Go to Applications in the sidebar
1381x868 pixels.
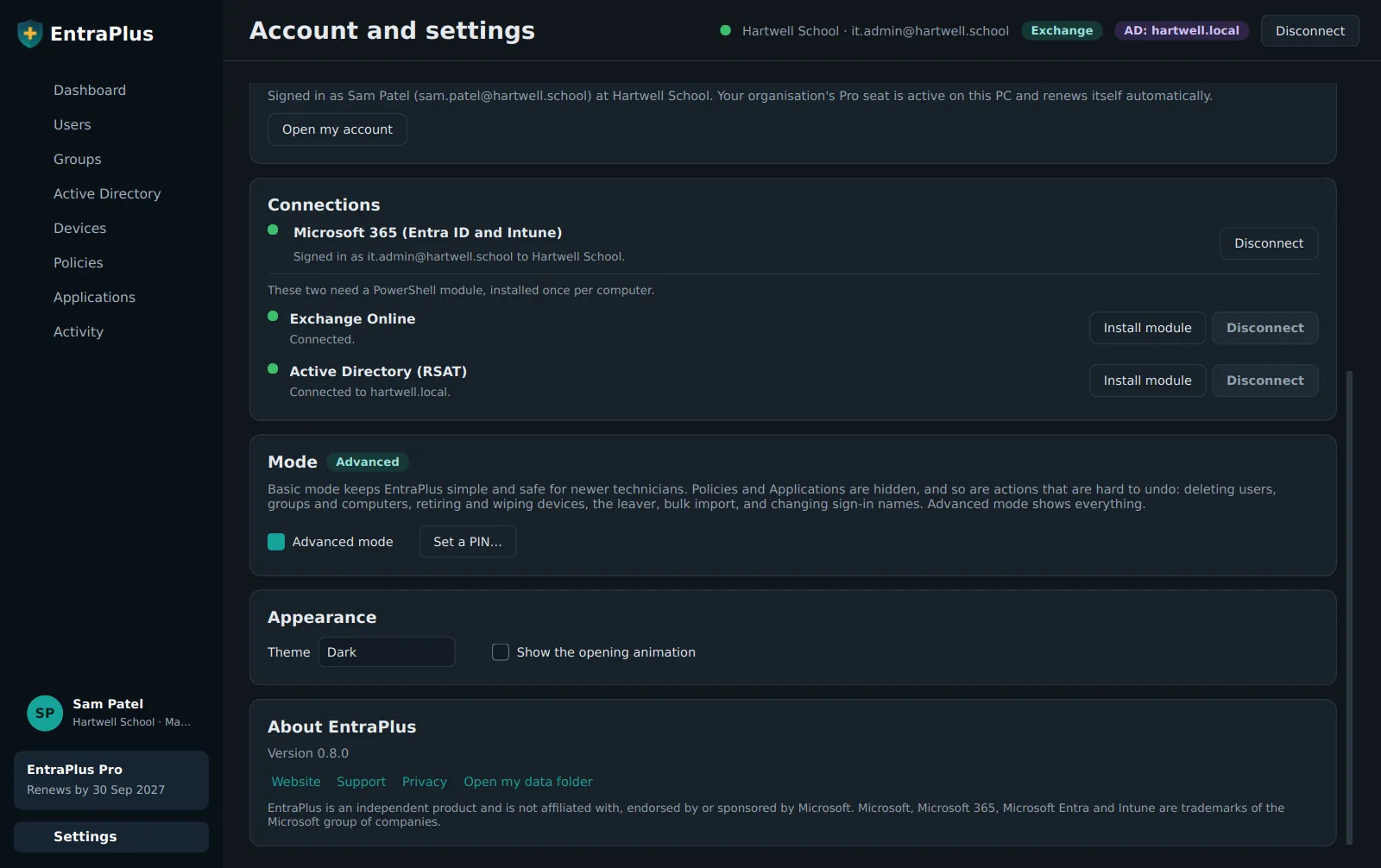[95, 298]
